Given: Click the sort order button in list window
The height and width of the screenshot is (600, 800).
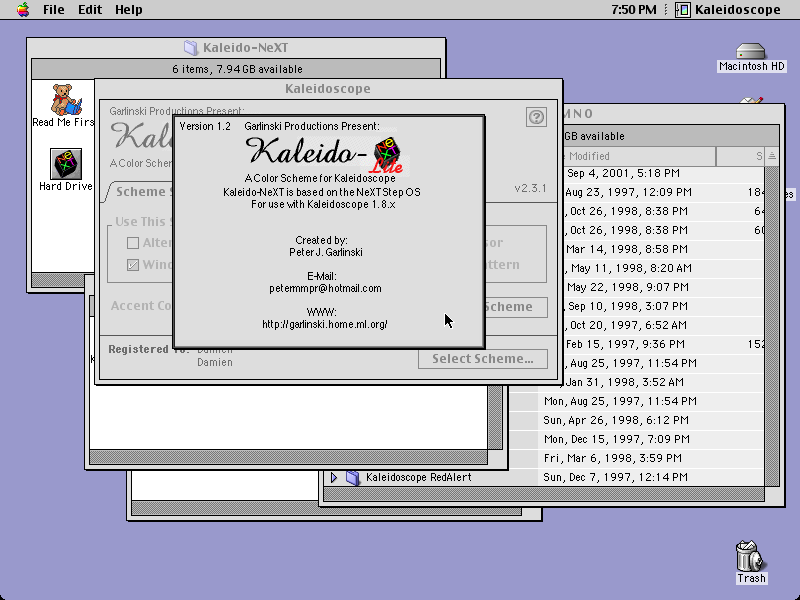Looking at the screenshot, I should (x=772, y=156).
